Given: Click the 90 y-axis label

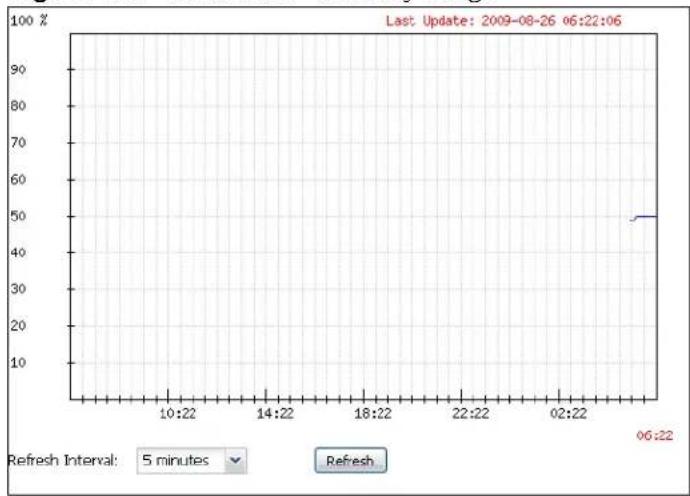Looking at the screenshot, I should click(18, 70).
